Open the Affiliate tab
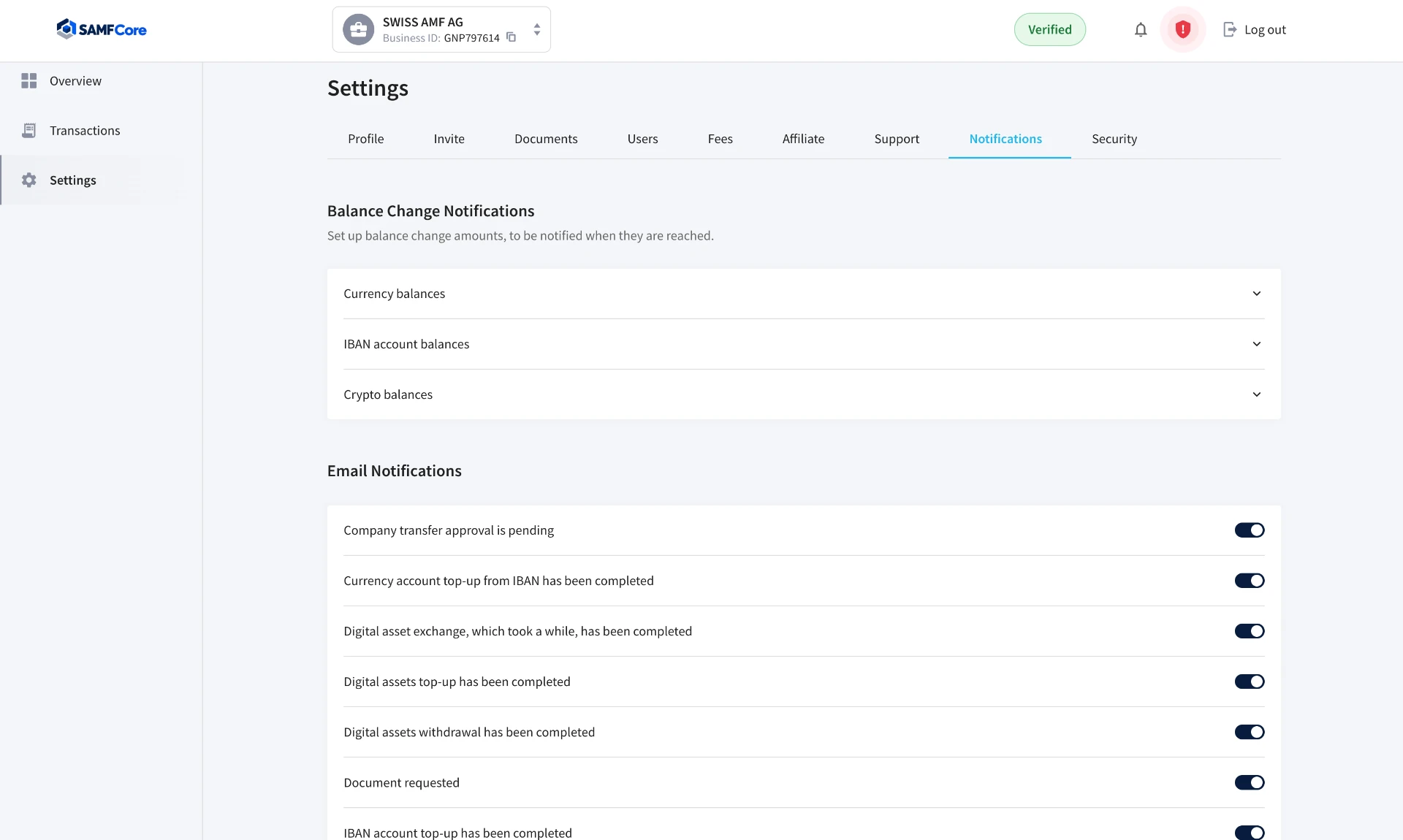 (x=804, y=139)
